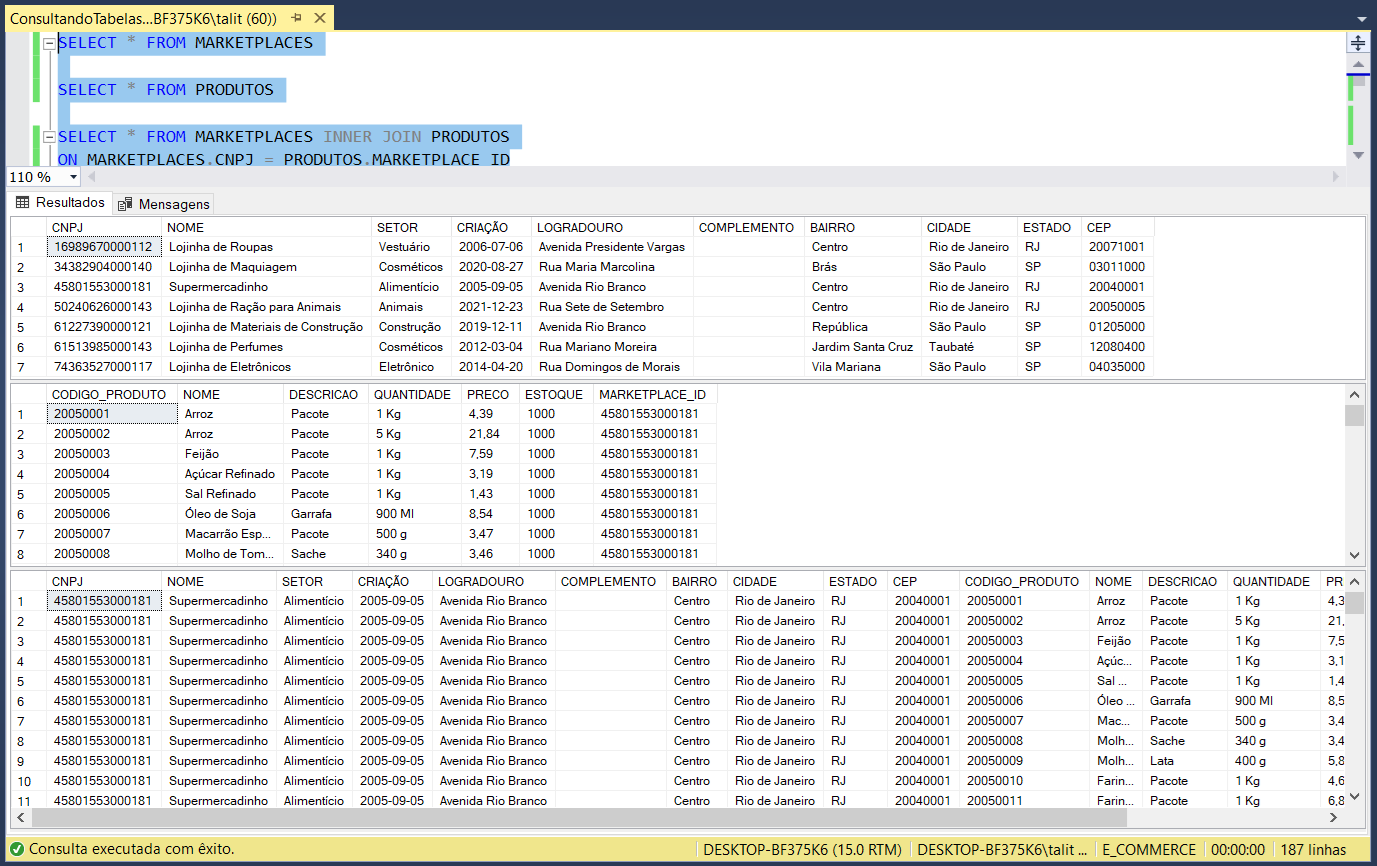
Task: Click the Óleo de Soja cell
Action: [x=231, y=514]
